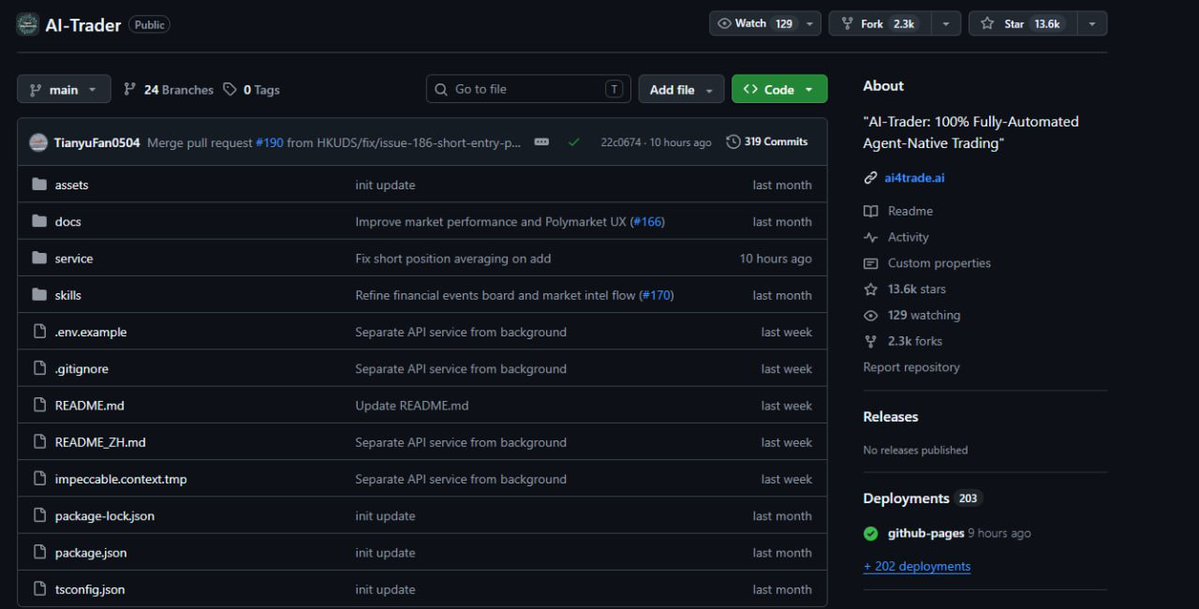Click the green checkmark commit status

[574, 142]
